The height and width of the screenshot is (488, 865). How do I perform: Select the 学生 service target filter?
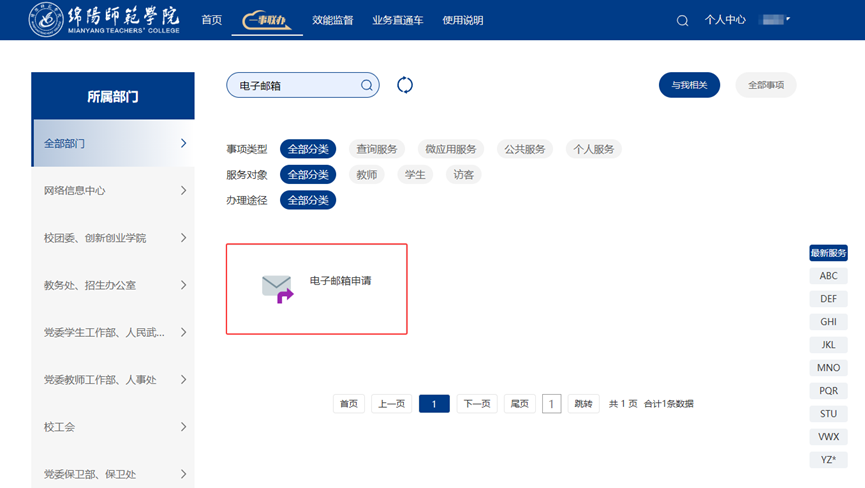(414, 174)
